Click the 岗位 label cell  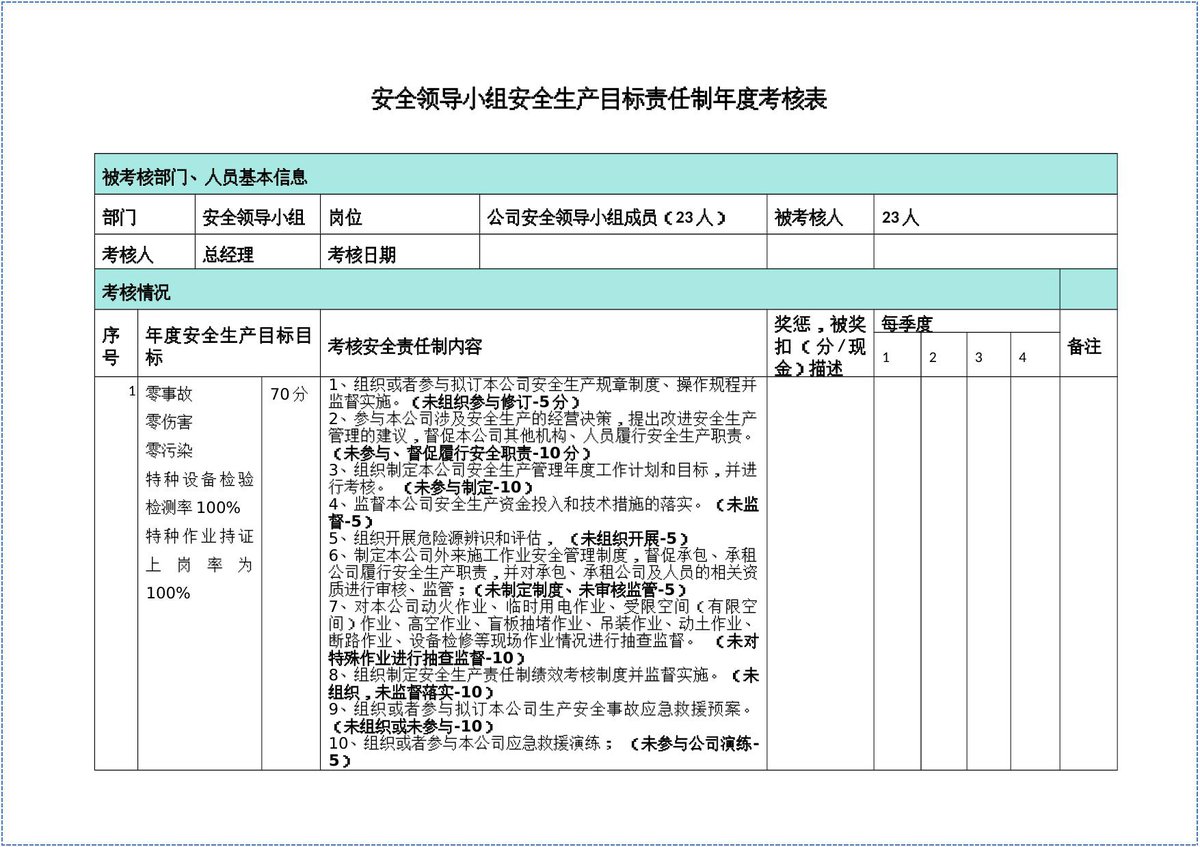click(400, 215)
